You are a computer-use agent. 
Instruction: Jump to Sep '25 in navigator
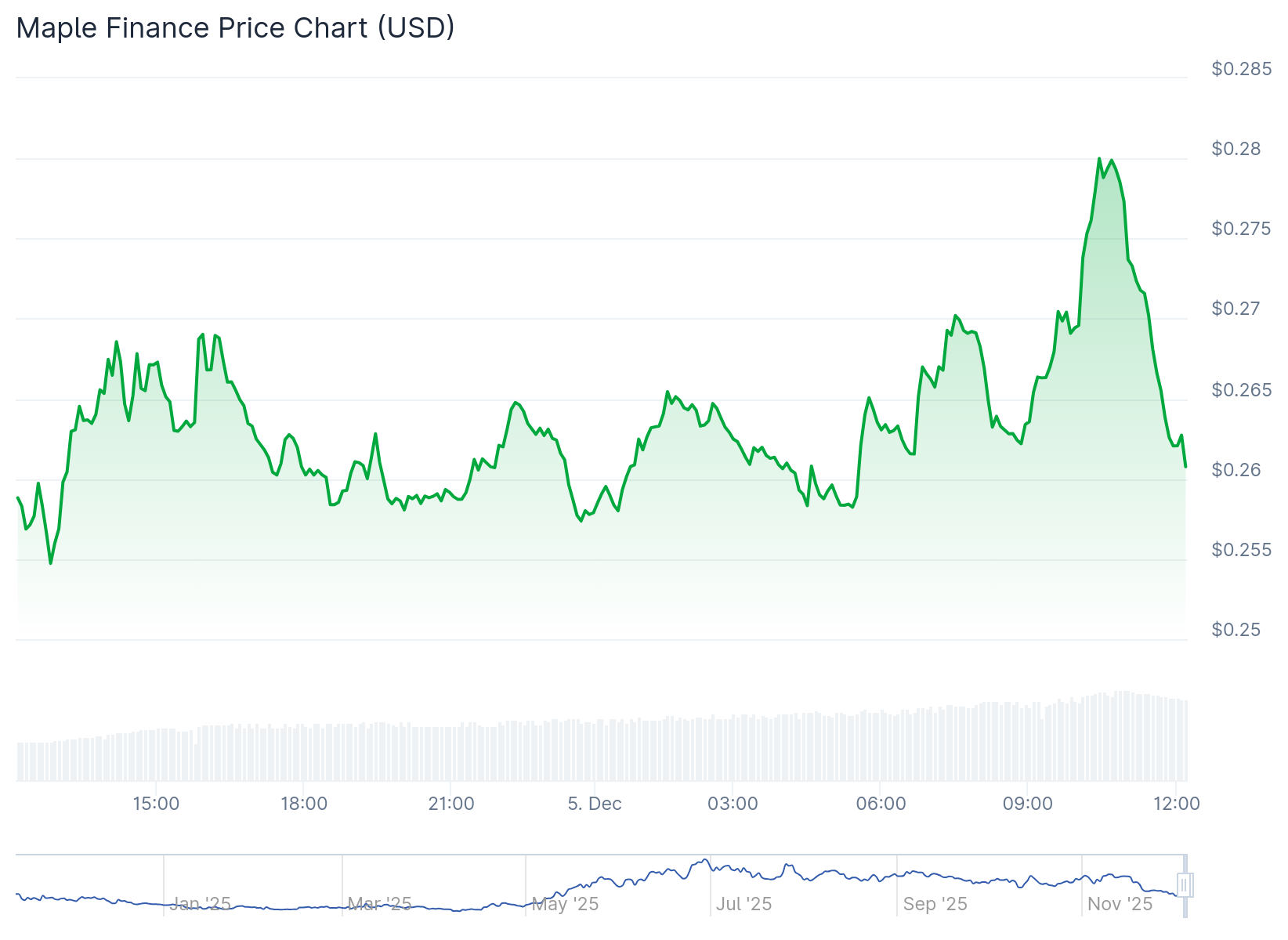pos(935,904)
